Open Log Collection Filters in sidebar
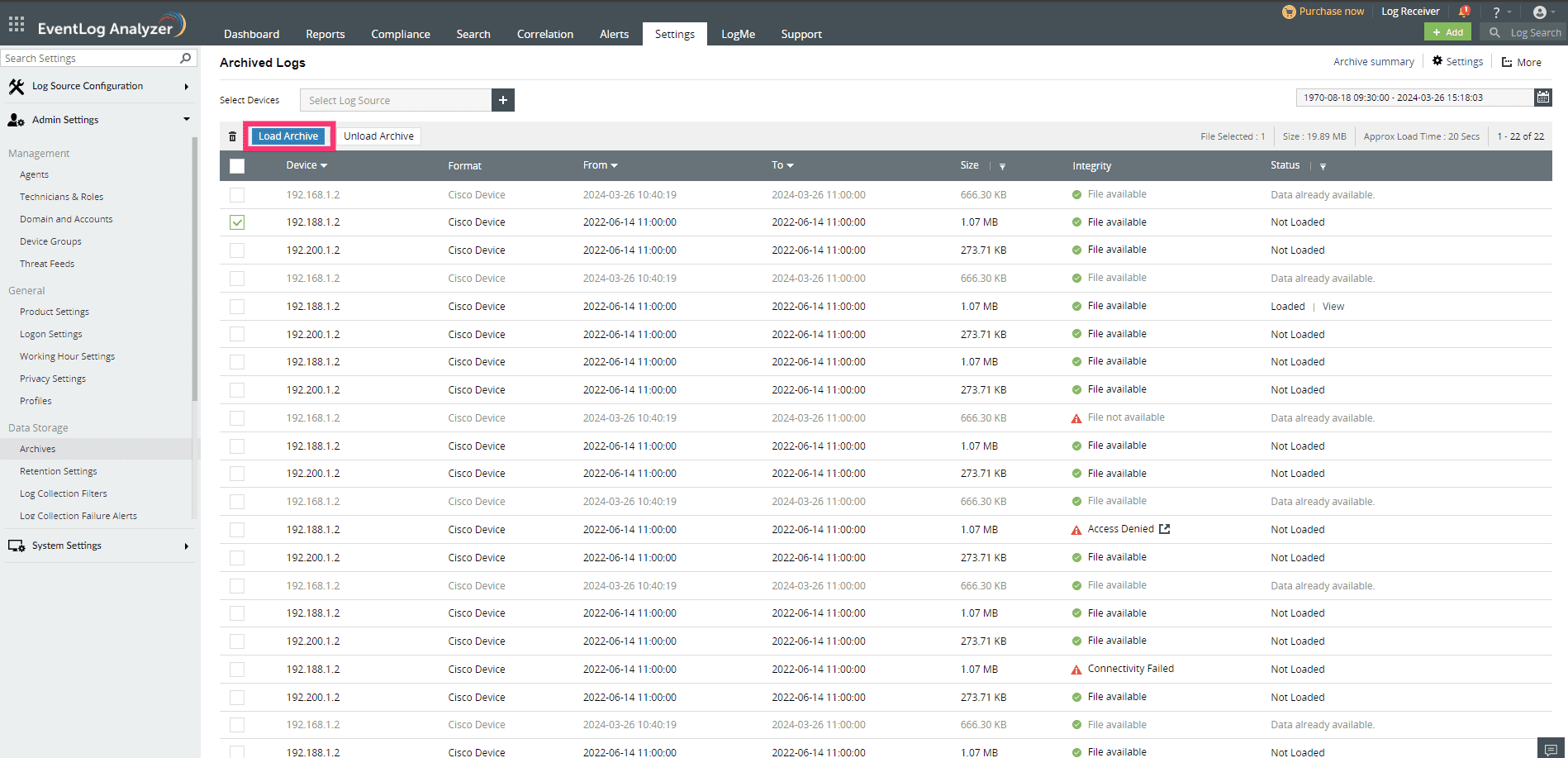The height and width of the screenshot is (758, 1568). 64,493
